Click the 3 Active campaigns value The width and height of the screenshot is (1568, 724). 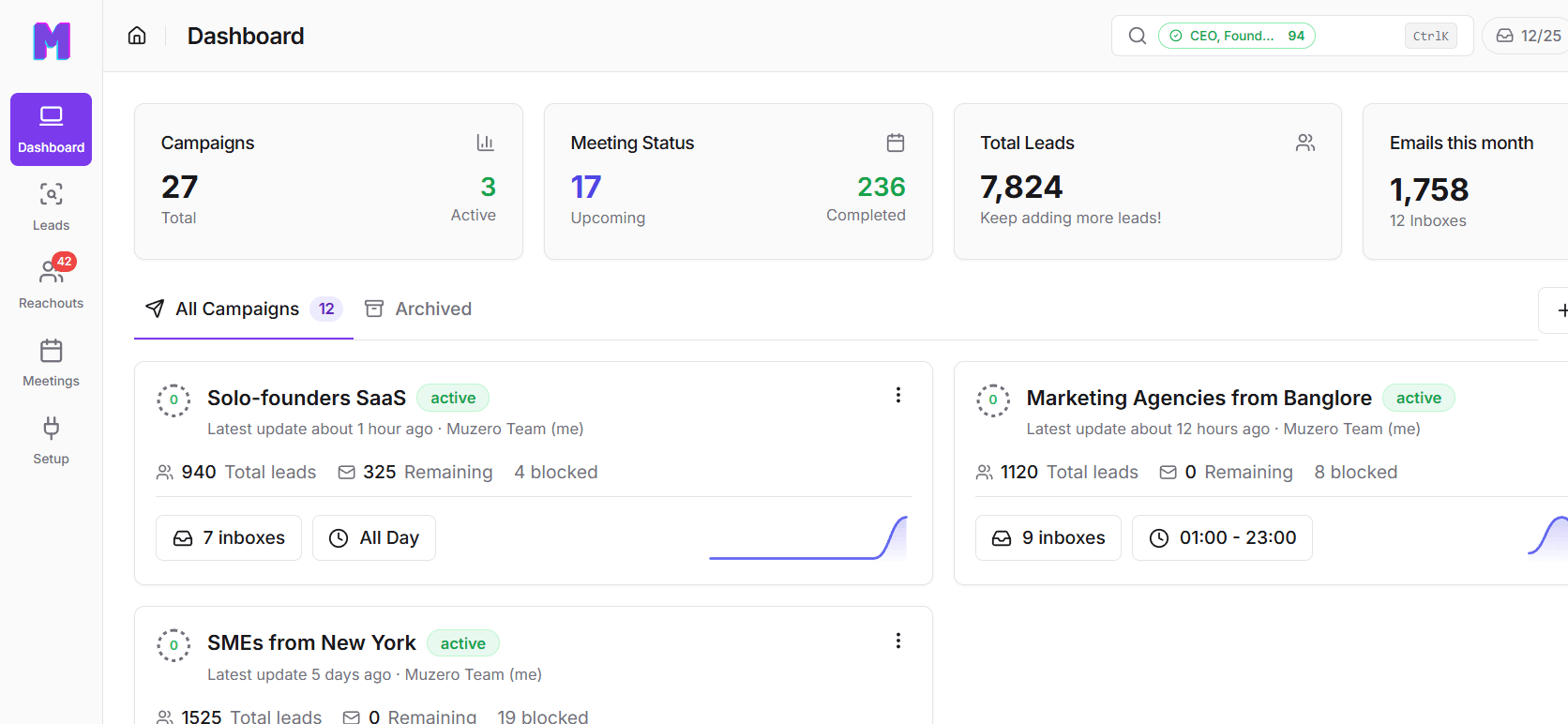tap(488, 188)
